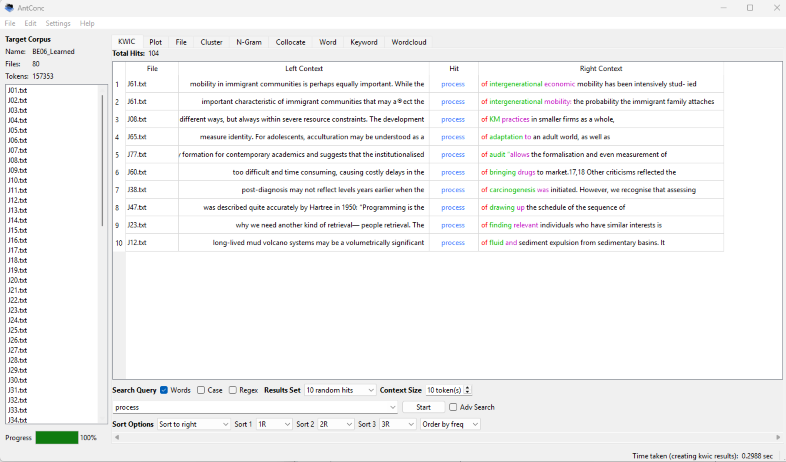Image resolution: width=786 pixels, height=462 pixels.
Task: Expand the Results Set dropdown
Action: (340, 390)
